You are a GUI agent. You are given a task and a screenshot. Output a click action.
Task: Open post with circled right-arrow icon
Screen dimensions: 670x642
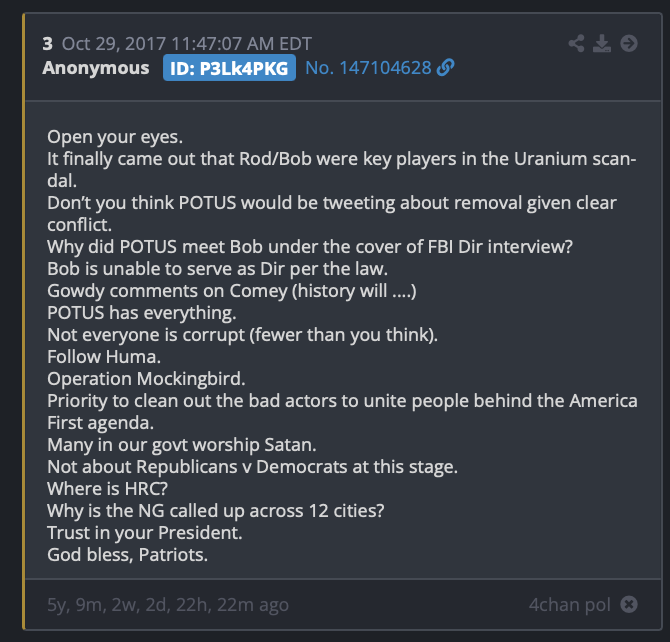tap(629, 43)
